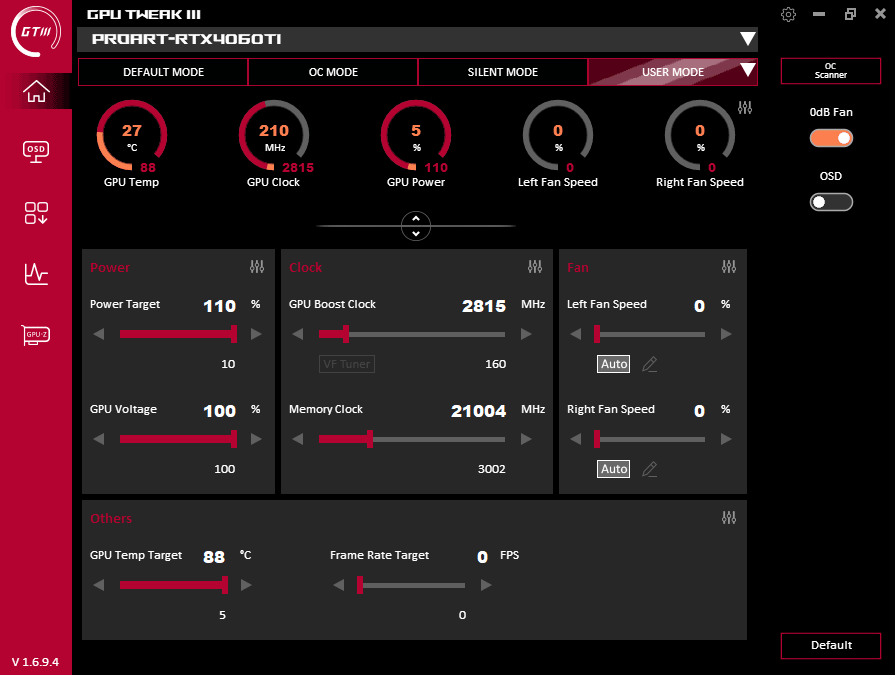Viewport: 895px width, 675px height.
Task: Increase Right Fan Speed with right arrow
Action: tap(726, 439)
